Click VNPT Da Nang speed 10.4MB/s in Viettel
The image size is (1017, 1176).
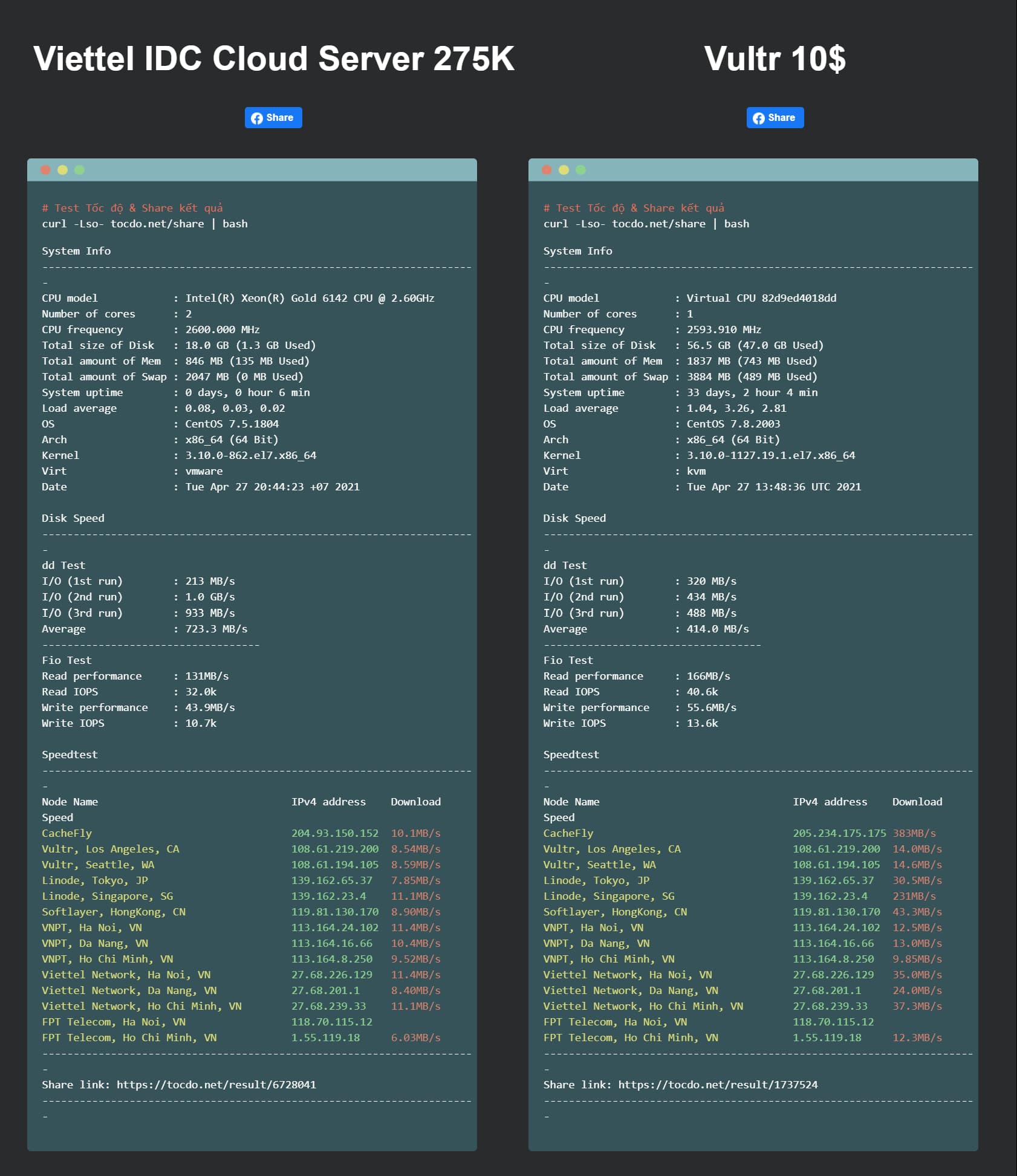(415, 943)
